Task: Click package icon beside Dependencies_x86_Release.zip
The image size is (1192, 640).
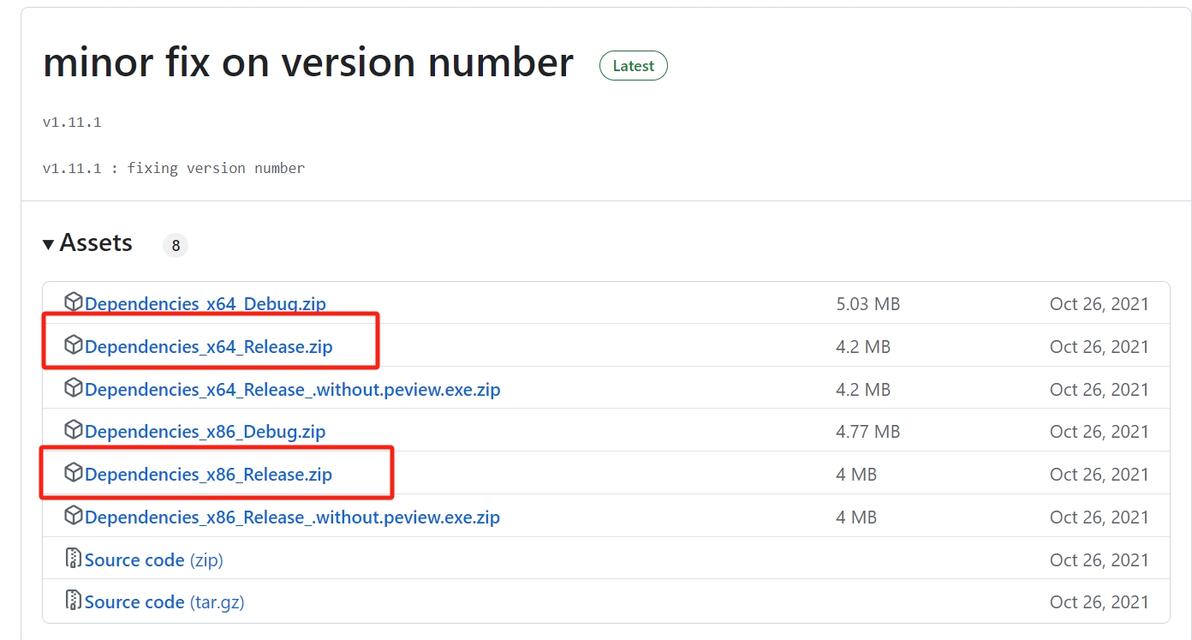Action: point(73,473)
